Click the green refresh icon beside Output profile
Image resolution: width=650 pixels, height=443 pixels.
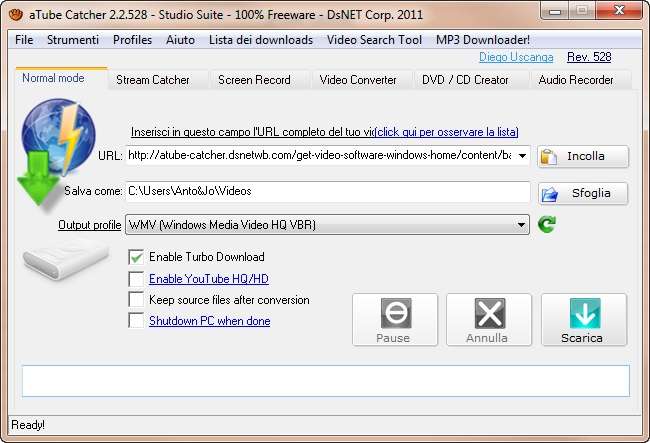pyautogui.click(x=546, y=225)
